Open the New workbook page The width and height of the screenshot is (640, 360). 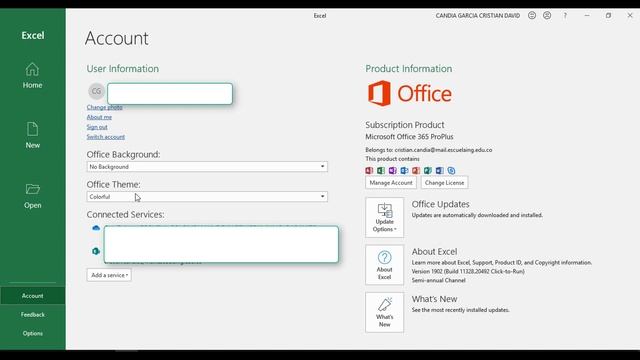[32, 136]
